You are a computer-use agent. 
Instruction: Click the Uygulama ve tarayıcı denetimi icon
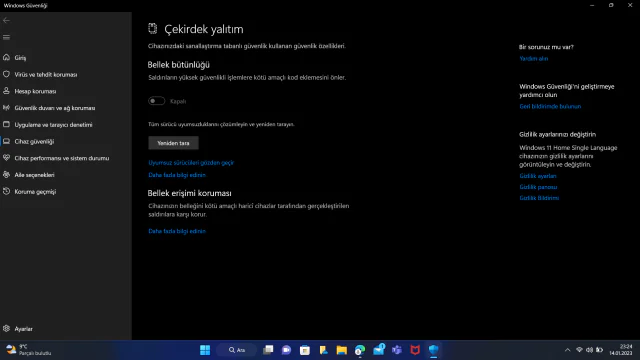click(x=6, y=124)
